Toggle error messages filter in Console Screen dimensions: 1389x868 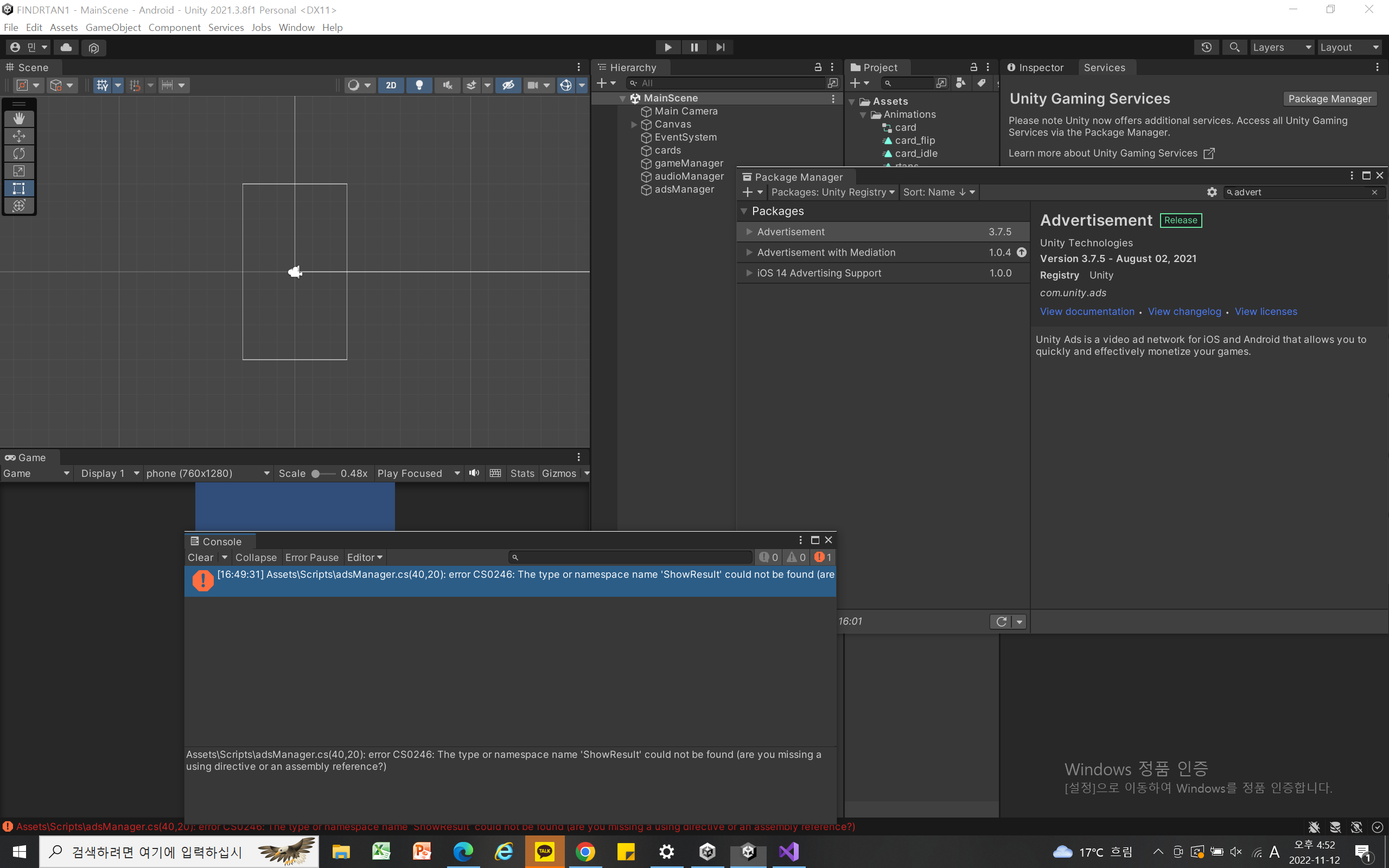tap(823, 558)
